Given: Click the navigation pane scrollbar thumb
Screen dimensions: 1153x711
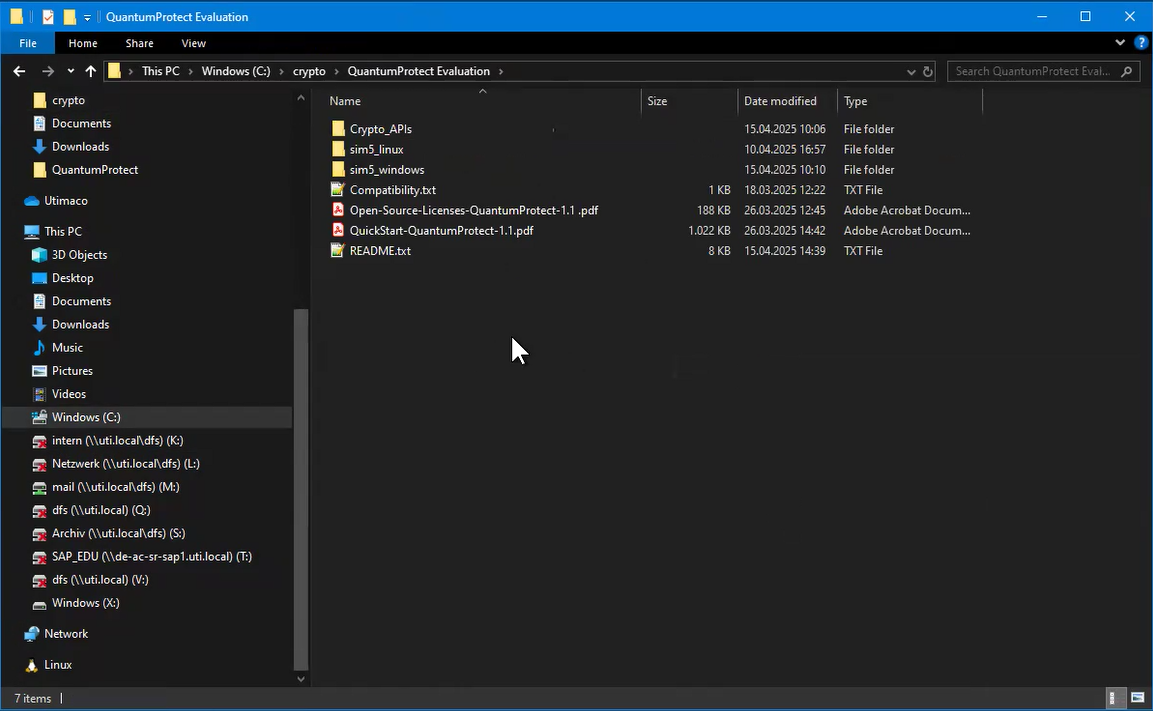Looking at the screenshot, I should [x=301, y=490].
